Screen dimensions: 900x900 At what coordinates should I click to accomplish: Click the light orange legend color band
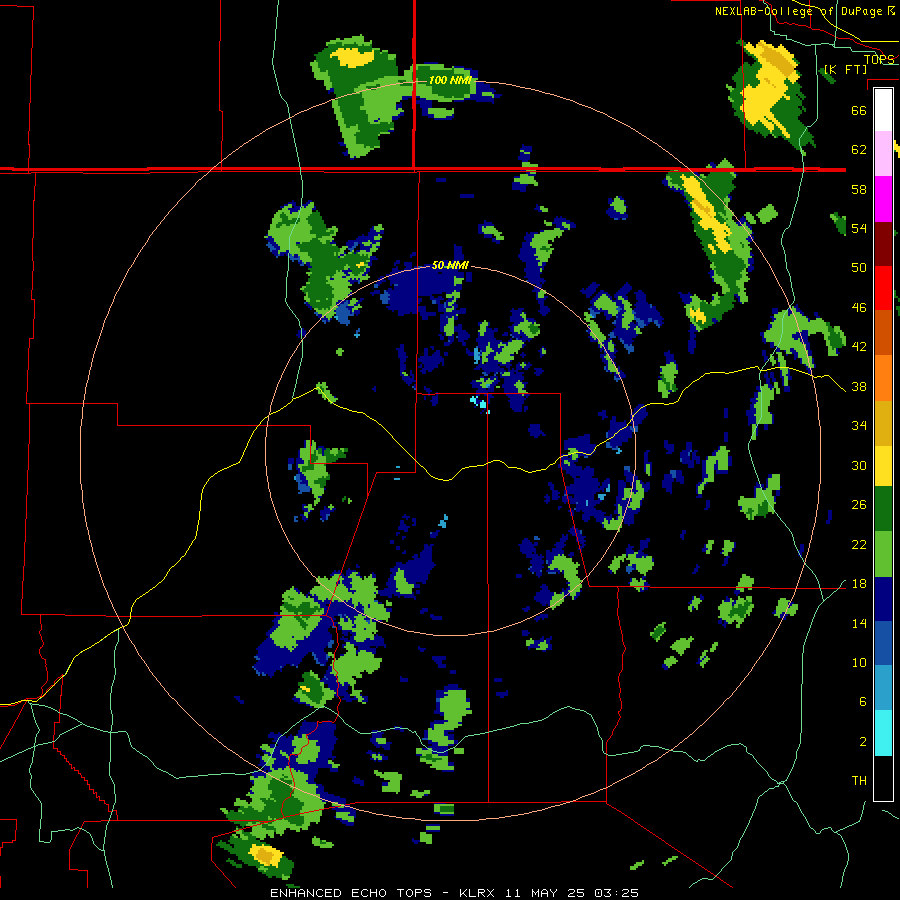[x=883, y=378]
